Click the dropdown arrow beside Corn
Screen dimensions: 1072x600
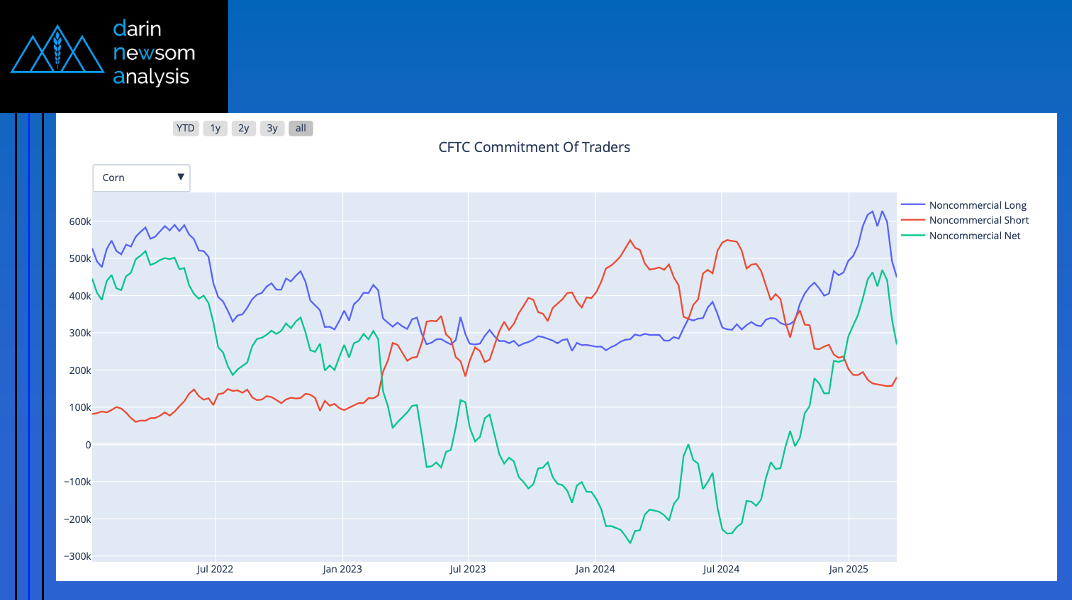pyautogui.click(x=181, y=177)
